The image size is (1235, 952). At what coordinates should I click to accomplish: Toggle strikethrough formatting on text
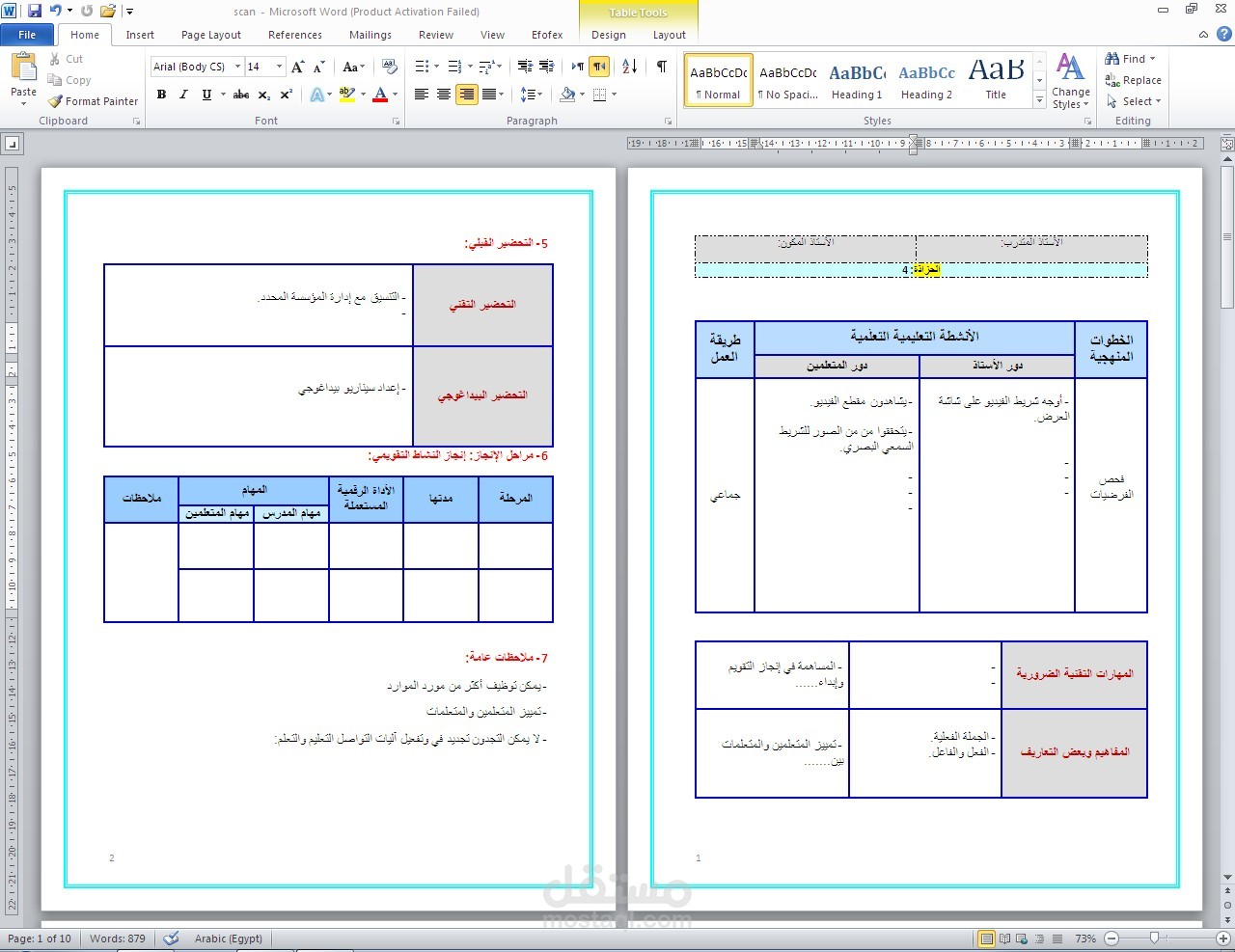click(x=240, y=95)
